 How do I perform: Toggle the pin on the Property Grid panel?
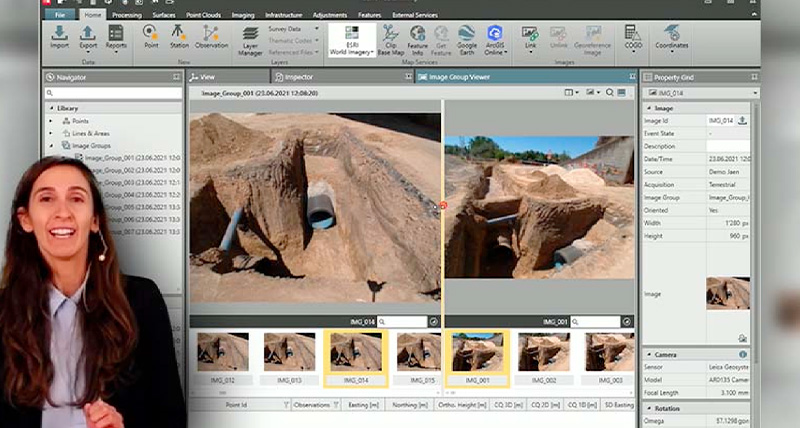click(x=754, y=77)
